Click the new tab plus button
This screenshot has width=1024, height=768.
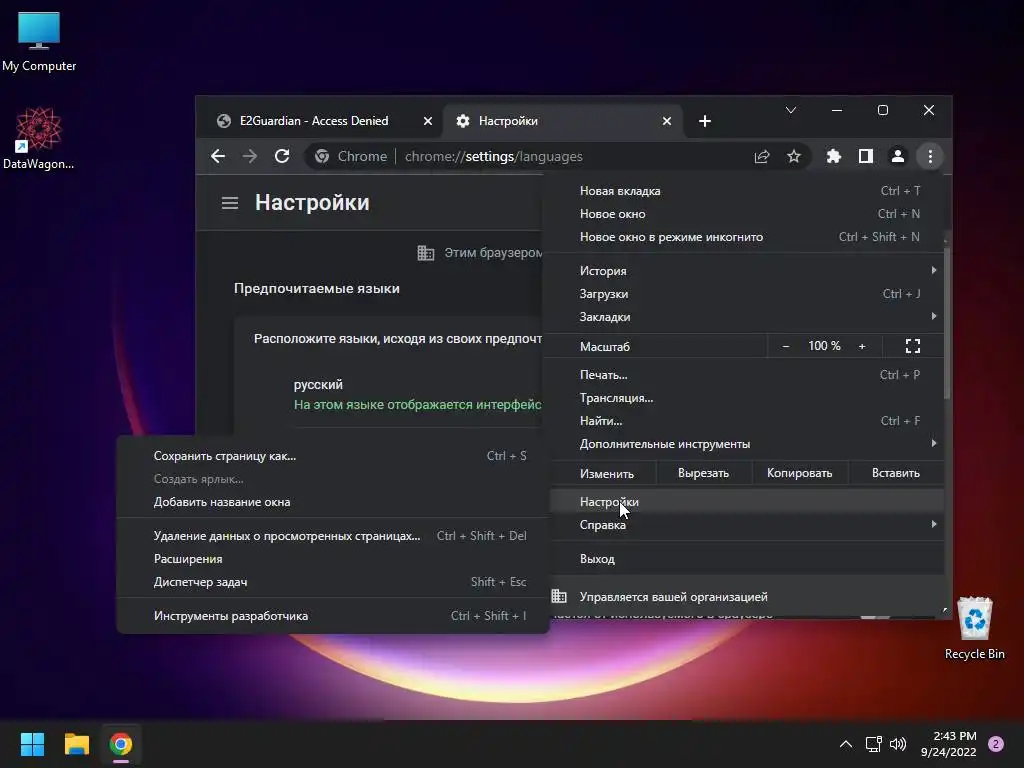pos(705,121)
